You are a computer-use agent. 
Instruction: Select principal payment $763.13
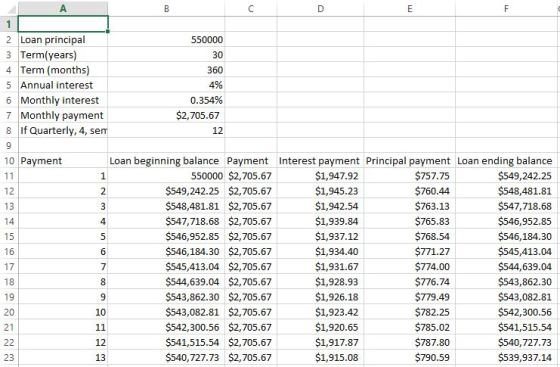tap(410, 206)
